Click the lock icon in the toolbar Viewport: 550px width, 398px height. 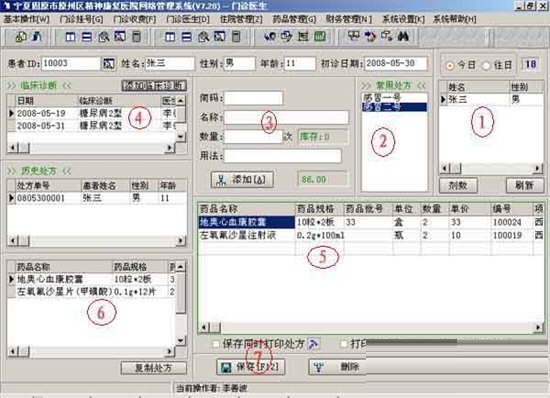pos(20,36)
